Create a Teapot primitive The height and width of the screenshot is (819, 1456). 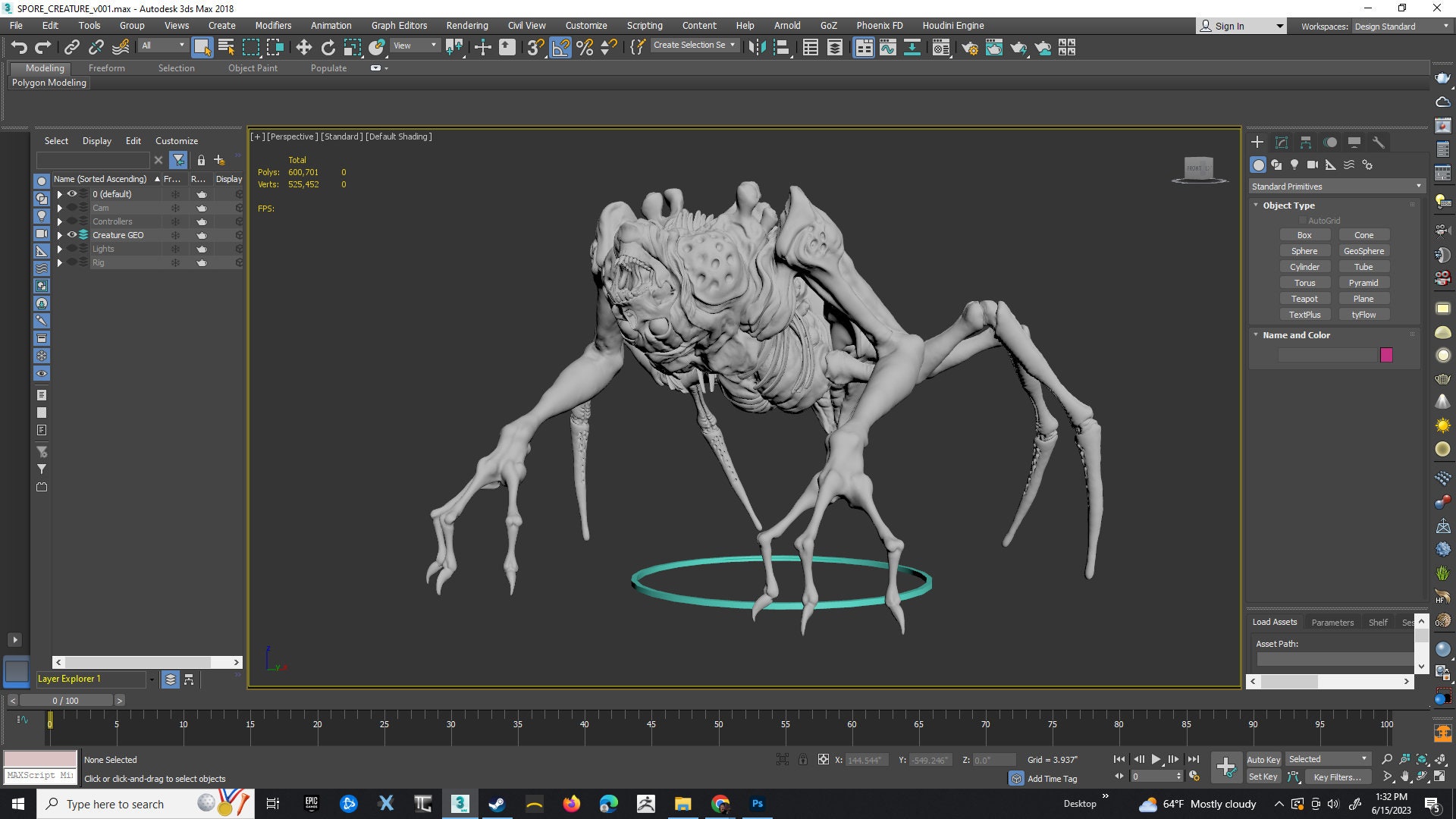coord(1305,298)
